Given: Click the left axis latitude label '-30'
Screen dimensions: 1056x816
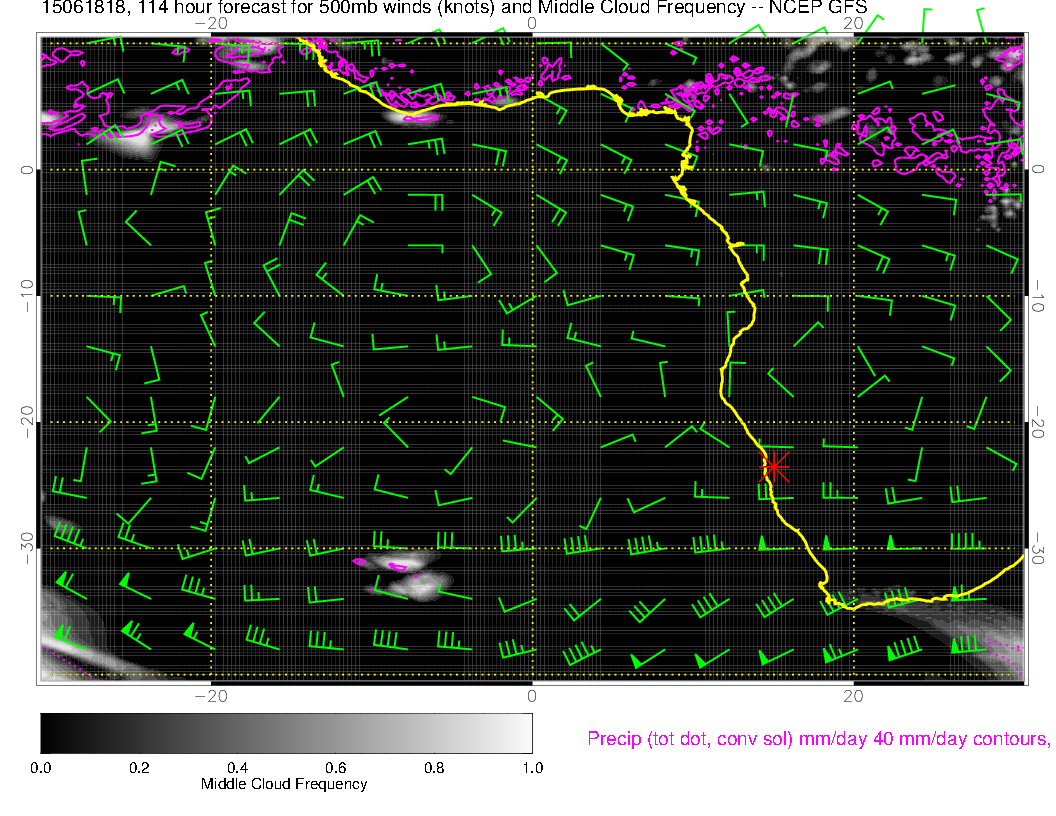Looking at the screenshot, I should (27, 547).
